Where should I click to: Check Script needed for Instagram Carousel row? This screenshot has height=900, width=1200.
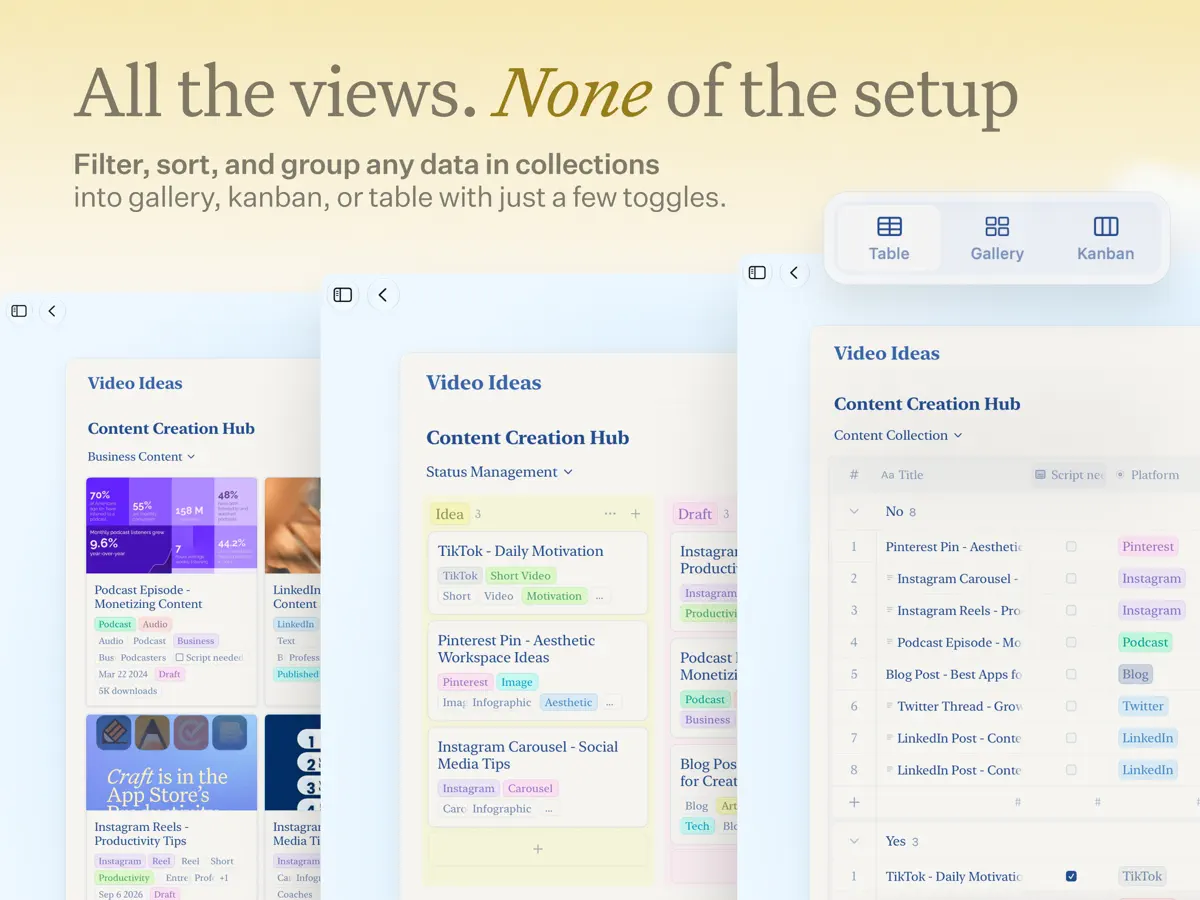pos(1071,579)
